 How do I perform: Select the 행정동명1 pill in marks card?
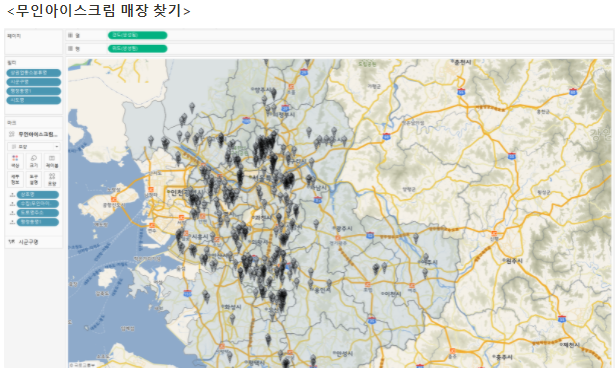coord(38,222)
